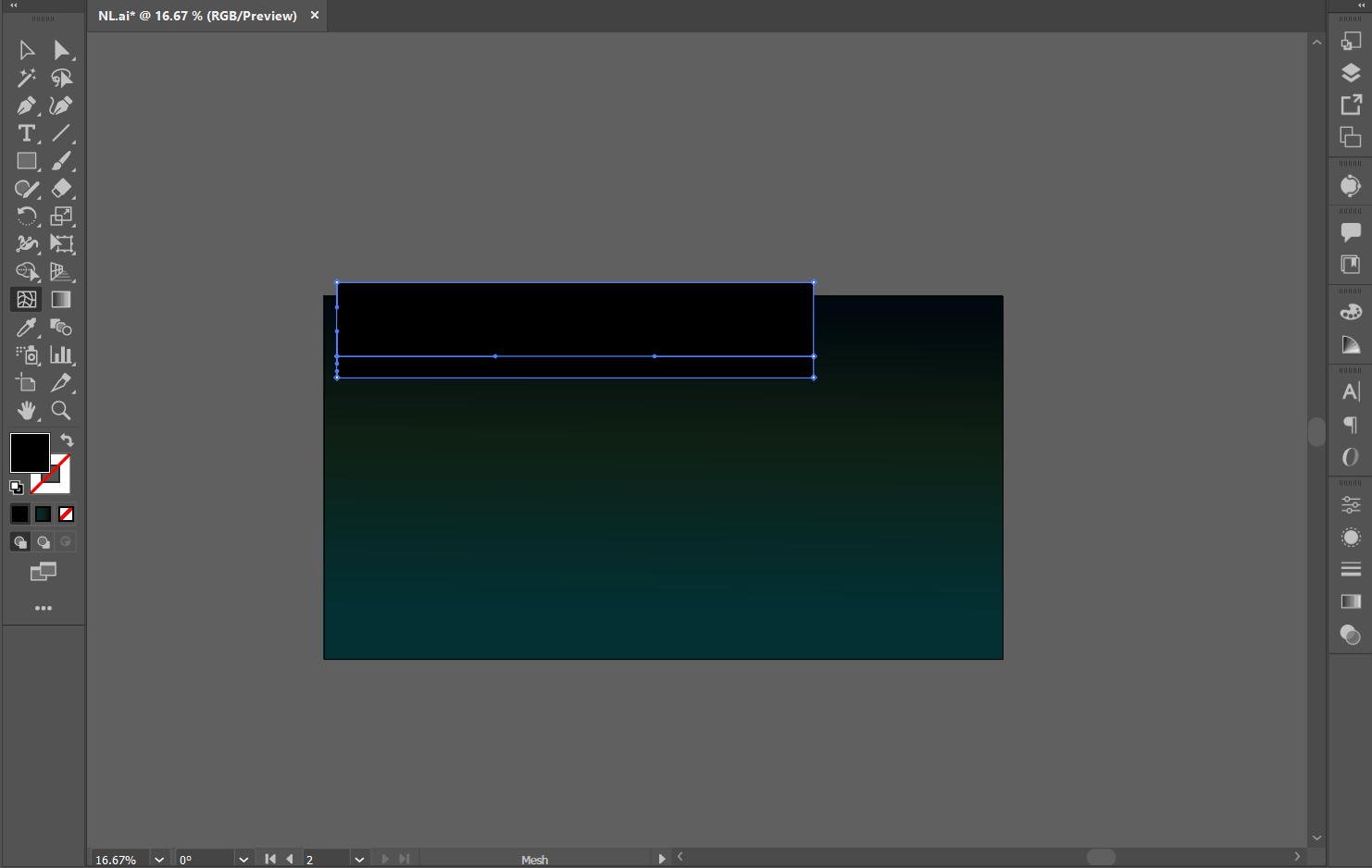Pick the Symbol Sprayer tool
1372x868 pixels.
coord(27,355)
